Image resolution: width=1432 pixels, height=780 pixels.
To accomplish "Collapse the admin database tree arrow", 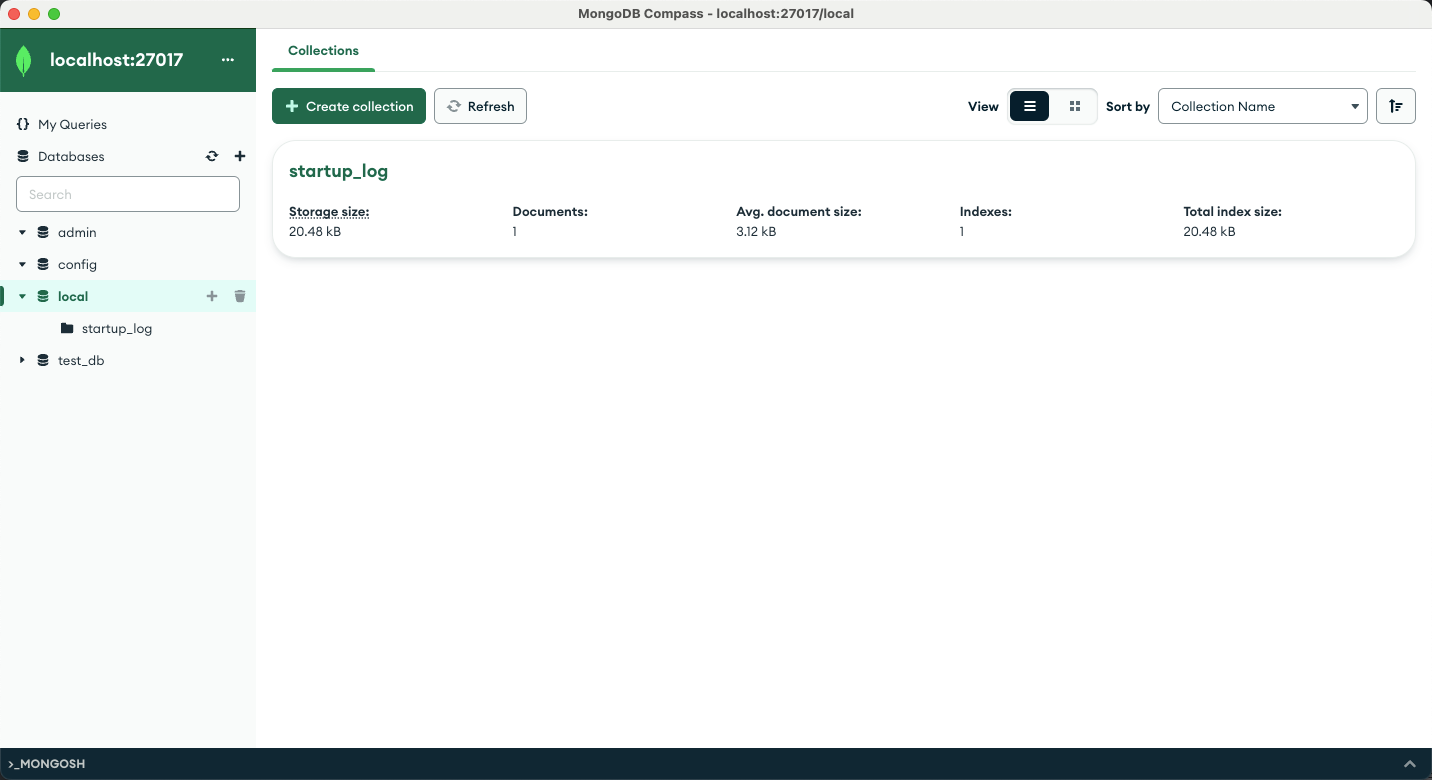I will [22, 233].
